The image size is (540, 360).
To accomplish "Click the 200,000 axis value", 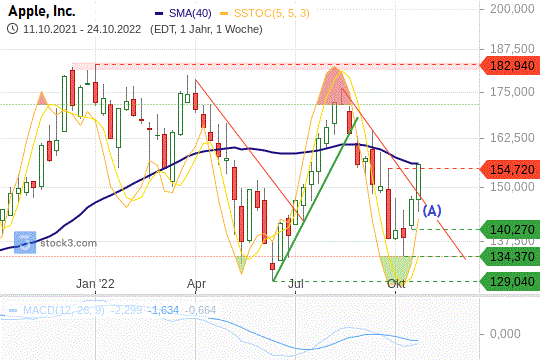I will tap(512, 9).
